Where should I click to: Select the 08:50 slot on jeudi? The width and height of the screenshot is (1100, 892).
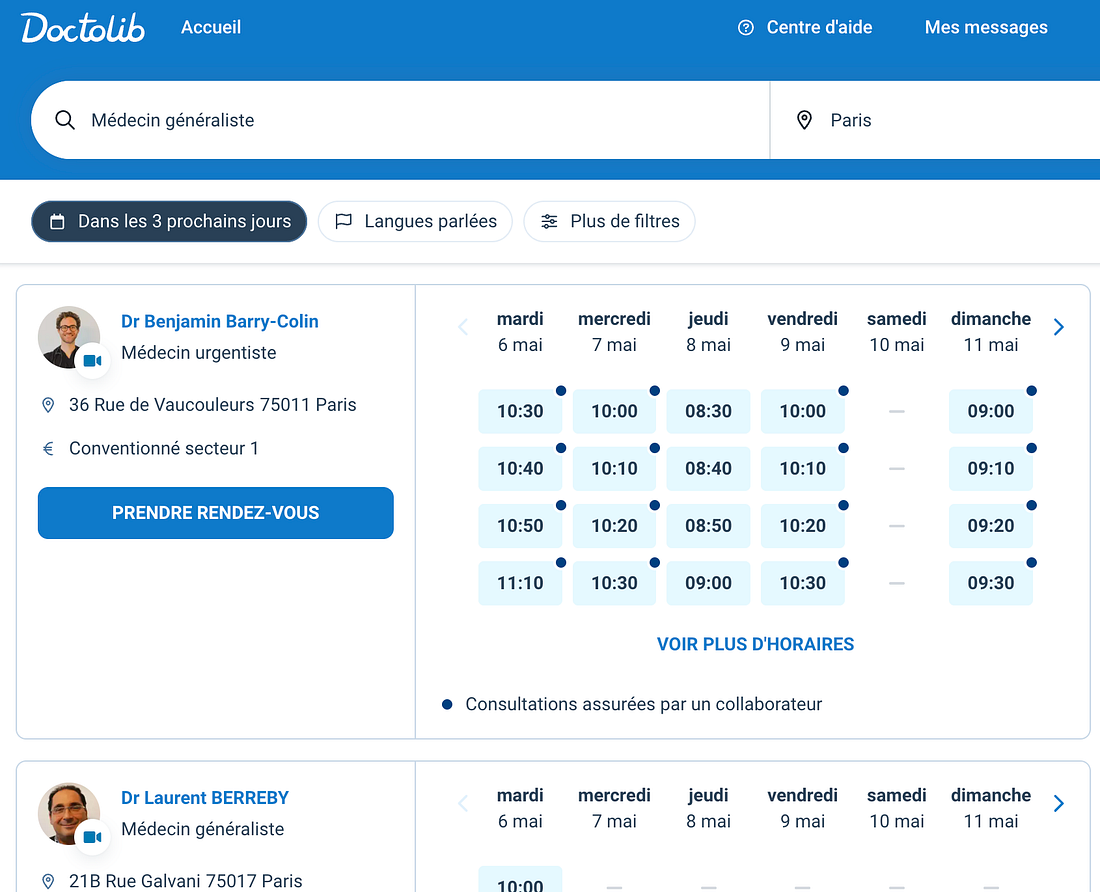(709, 526)
